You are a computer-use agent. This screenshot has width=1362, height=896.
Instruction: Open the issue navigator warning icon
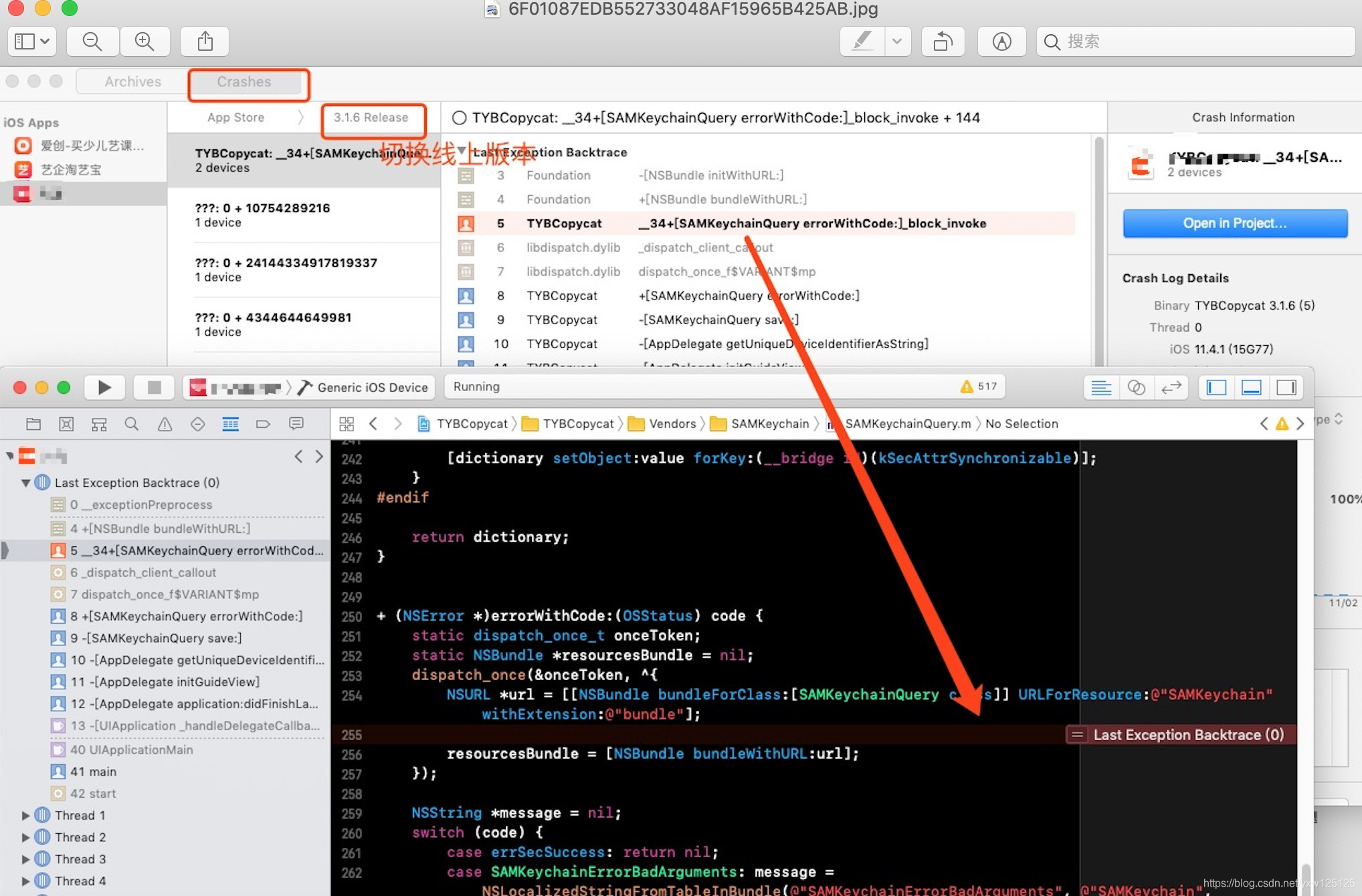(x=165, y=424)
